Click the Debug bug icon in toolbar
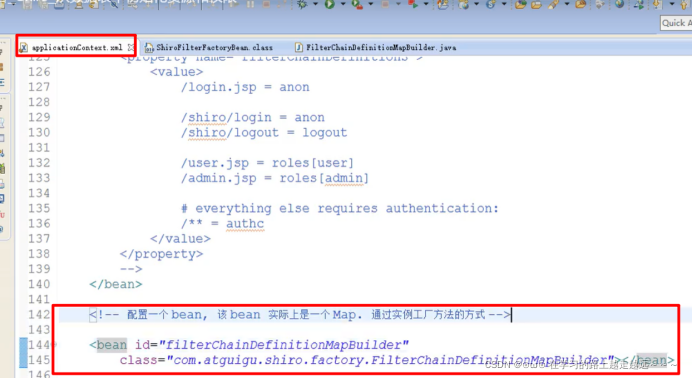Image resolution: width=692 pixels, height=379 pixels. click(x=303, y=4)
